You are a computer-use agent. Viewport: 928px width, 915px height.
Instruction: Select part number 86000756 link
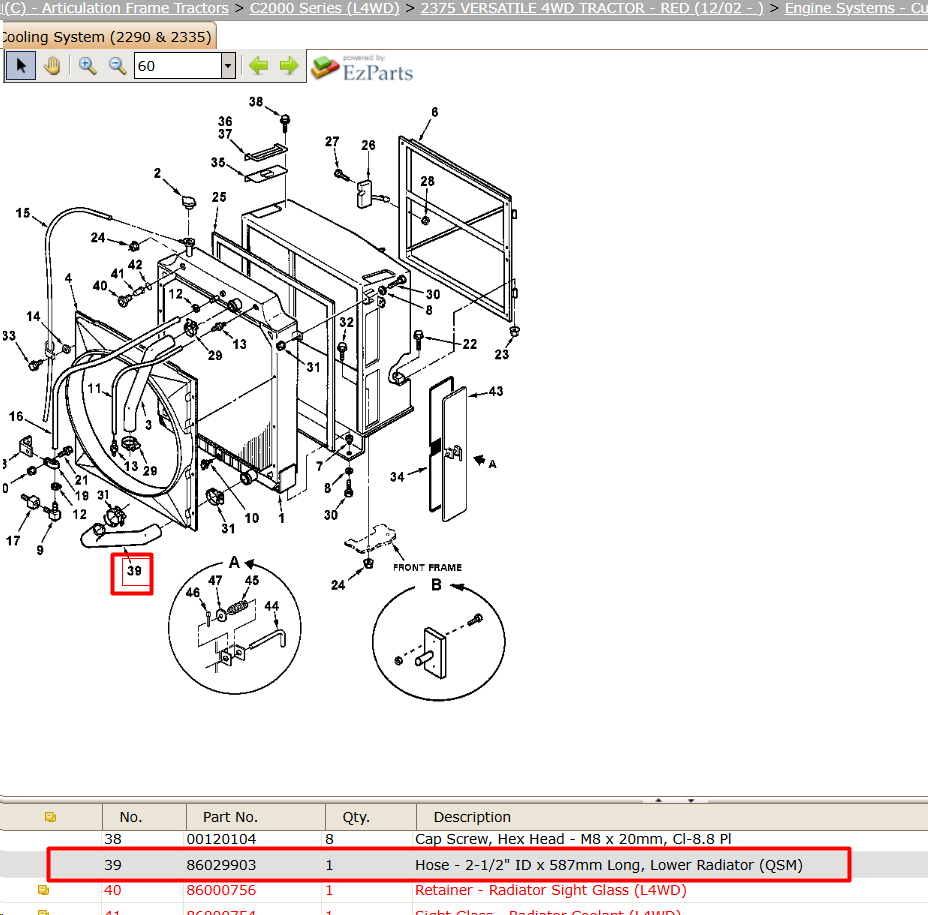point(221,890)
